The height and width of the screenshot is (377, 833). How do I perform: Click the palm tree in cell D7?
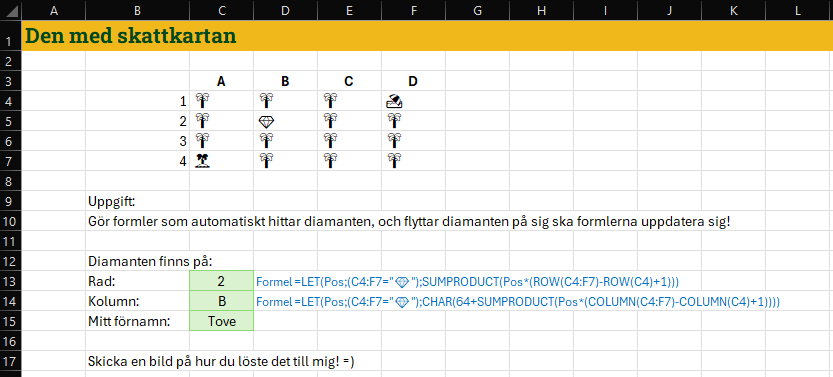pos(266,161)
